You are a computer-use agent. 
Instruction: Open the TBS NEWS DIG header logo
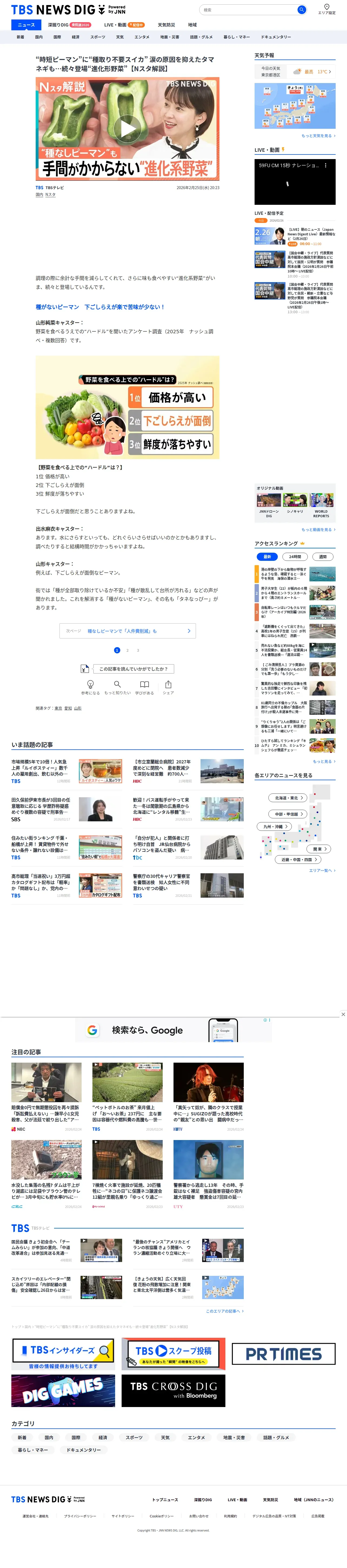point(68,10)
